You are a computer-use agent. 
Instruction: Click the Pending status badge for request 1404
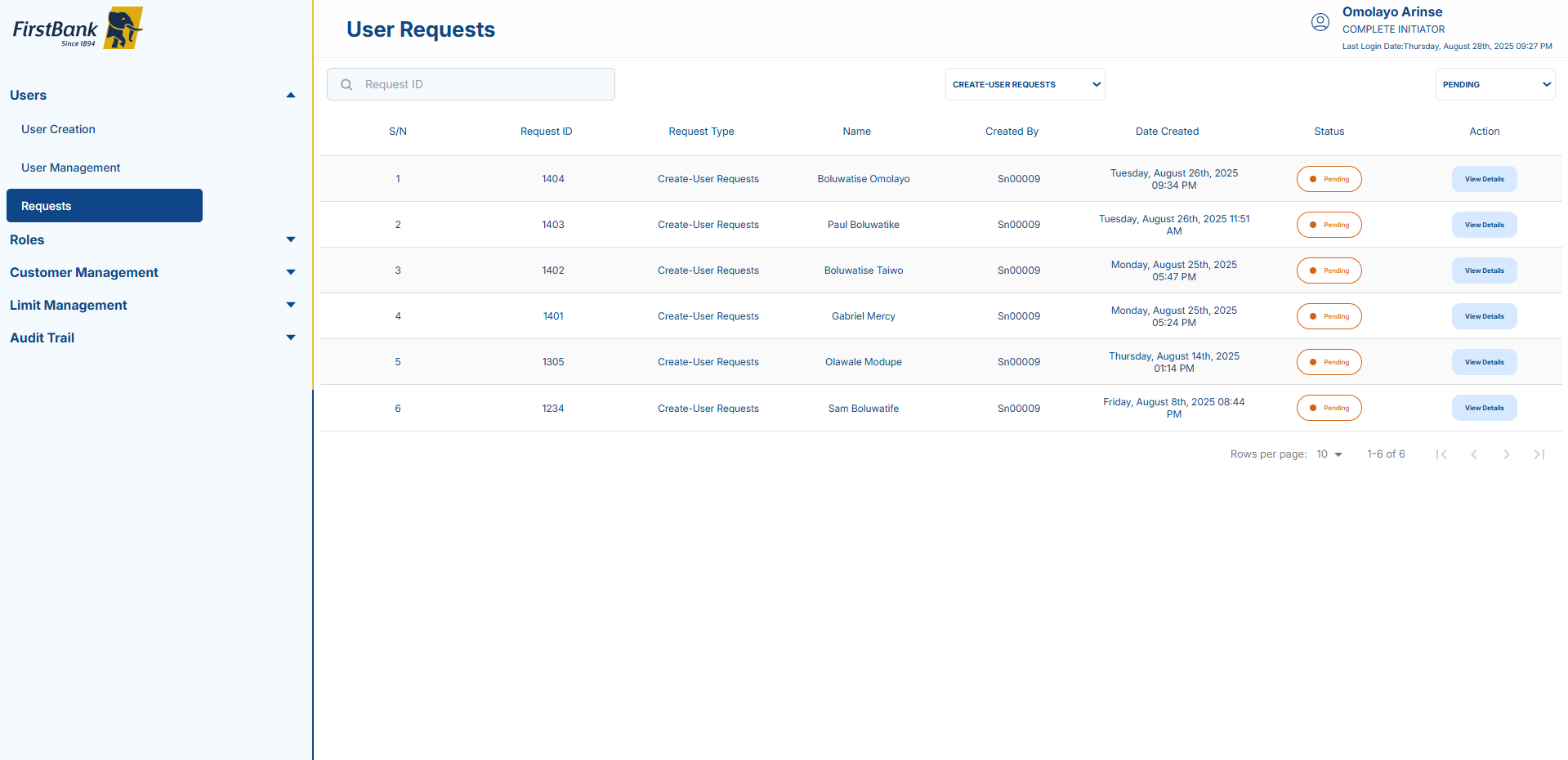point(1329,179)
